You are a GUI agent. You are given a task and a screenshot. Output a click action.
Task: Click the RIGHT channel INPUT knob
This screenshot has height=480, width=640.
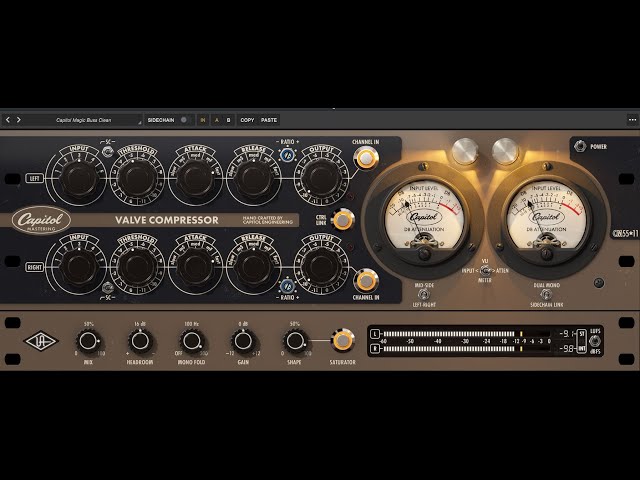[x=79, y=267]
